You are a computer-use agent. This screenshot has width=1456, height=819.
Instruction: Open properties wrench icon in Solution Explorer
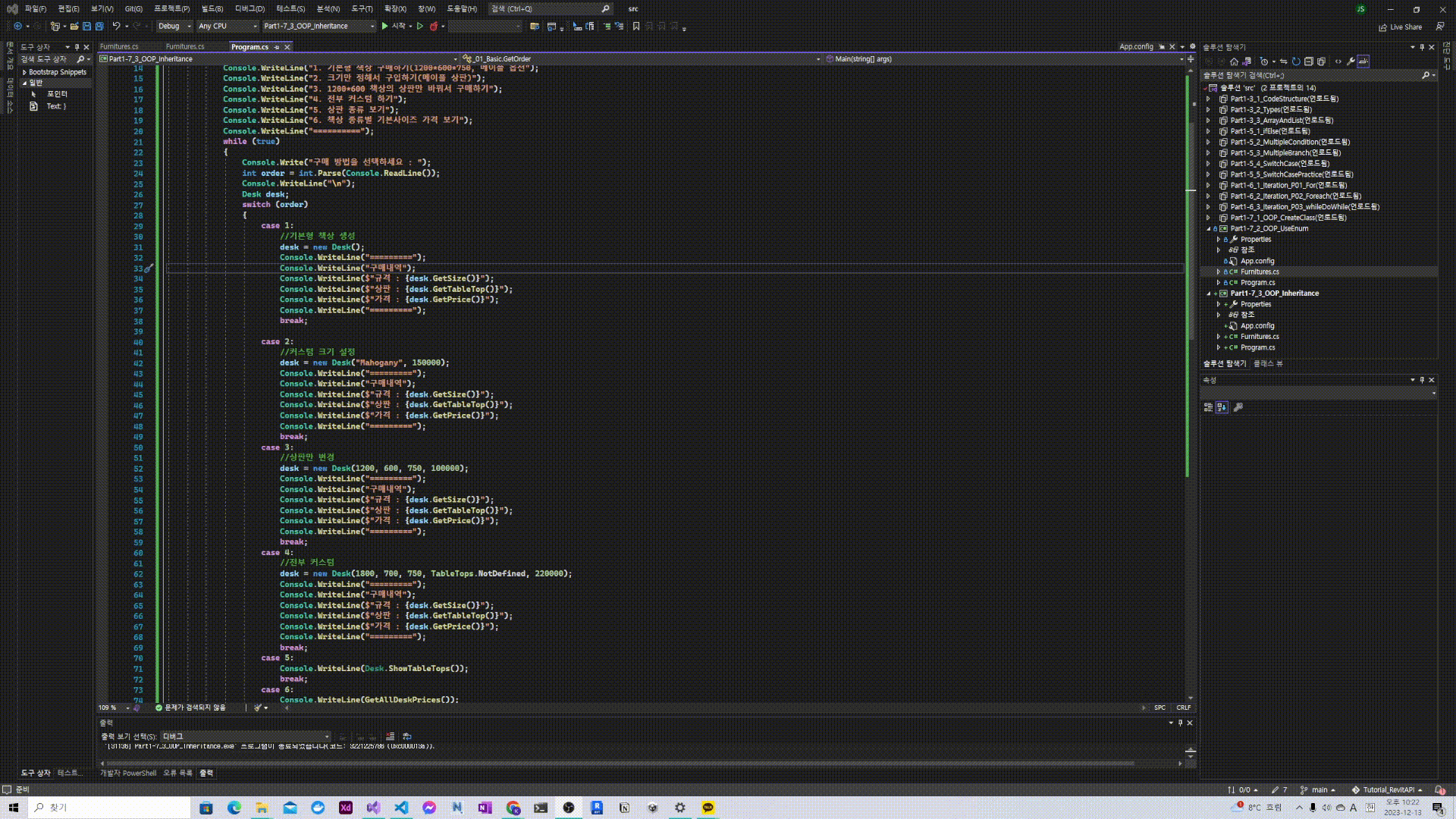[1351, 61]
